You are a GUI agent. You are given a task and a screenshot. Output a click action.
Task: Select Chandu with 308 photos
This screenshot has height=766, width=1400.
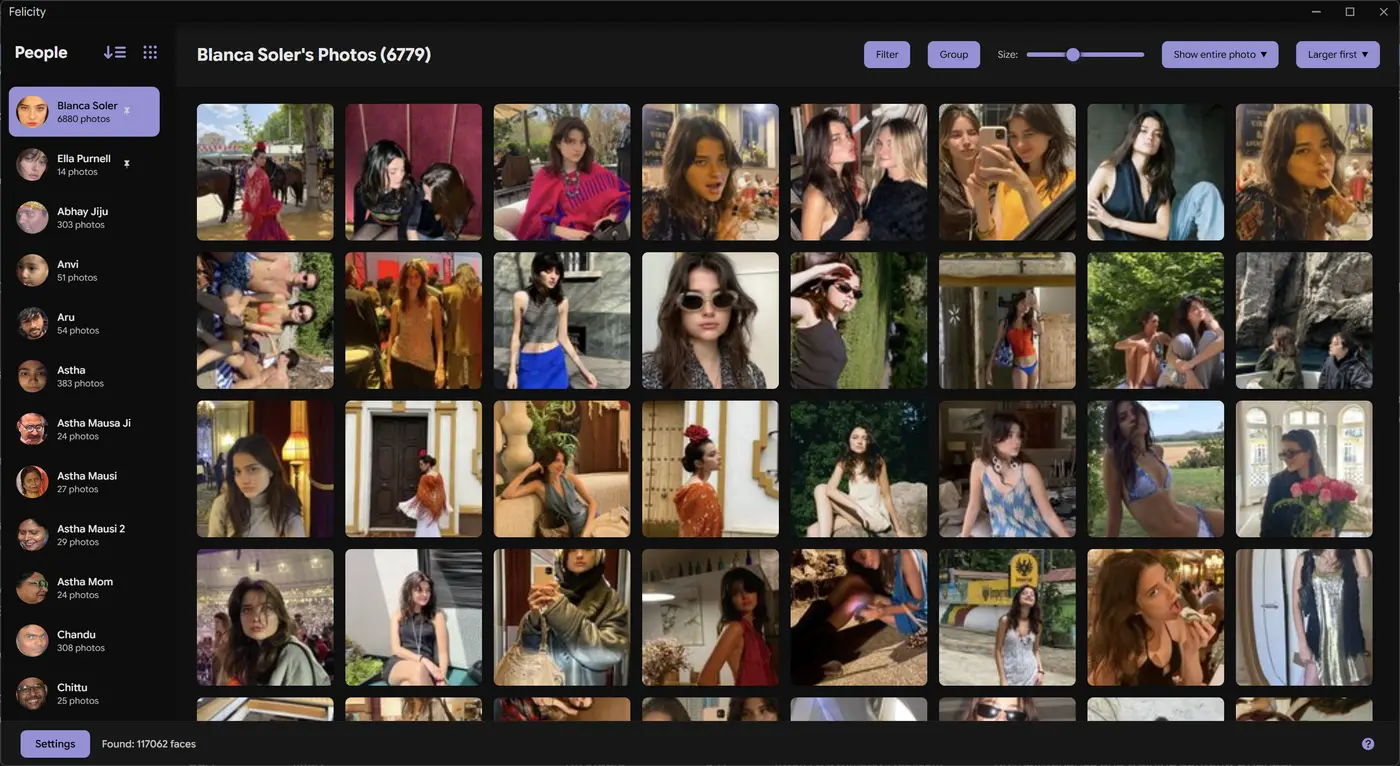pyautogui.click(x=84, y=641)
